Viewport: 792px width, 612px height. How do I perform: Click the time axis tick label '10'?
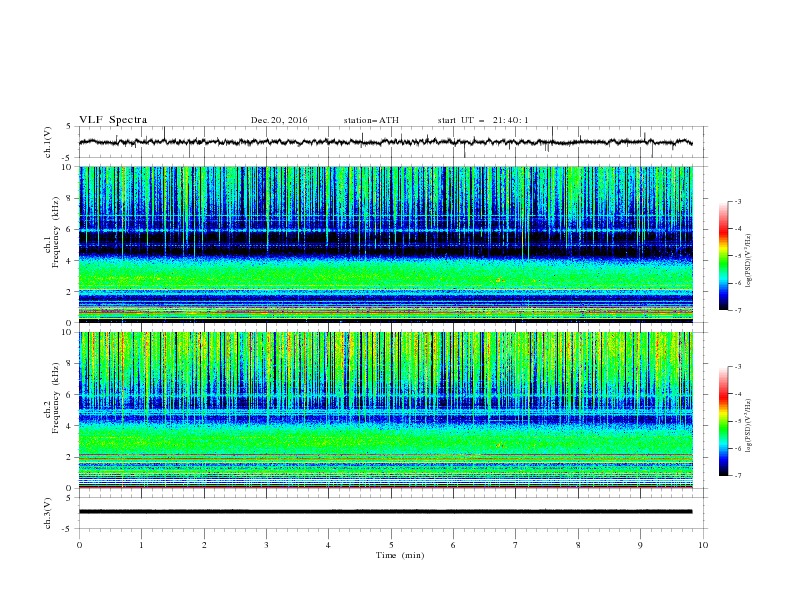tap(703, 545)
